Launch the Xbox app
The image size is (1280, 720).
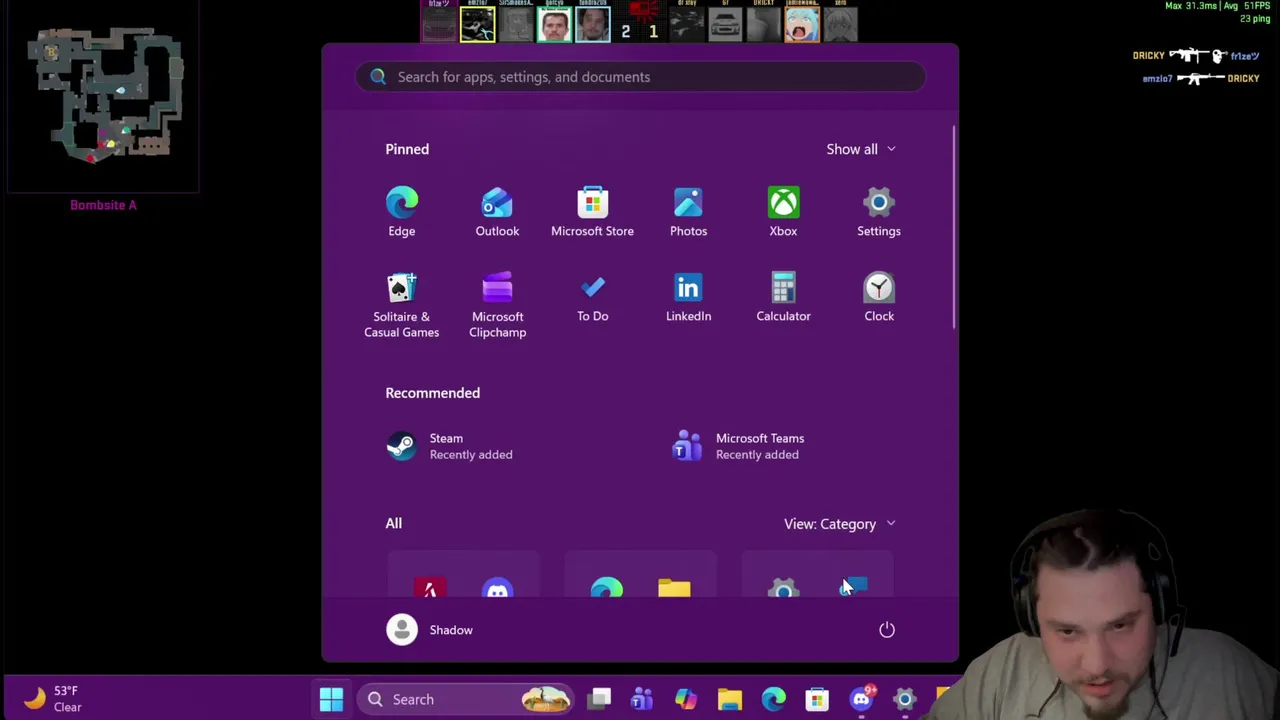tap(783, 213)
